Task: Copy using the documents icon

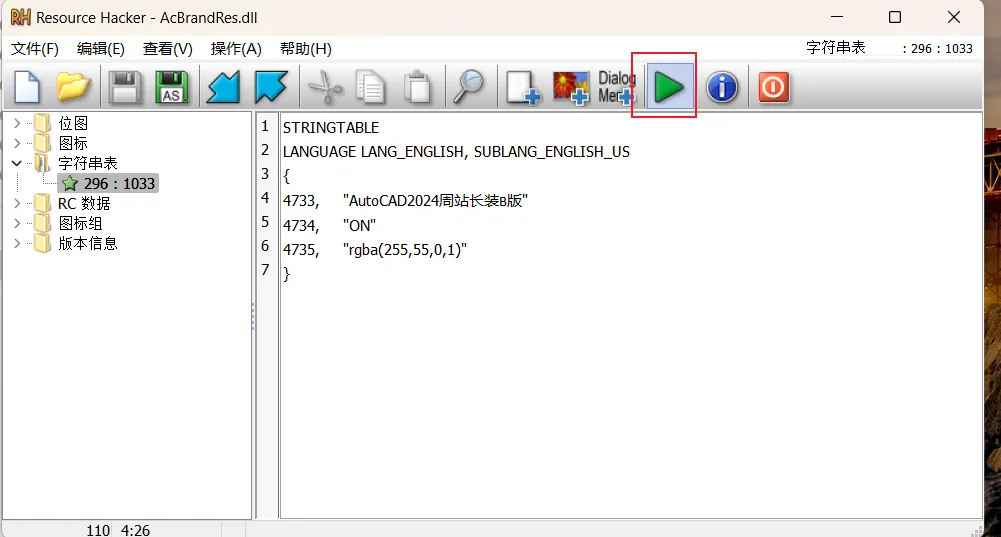Action: (x=371, y=87)
